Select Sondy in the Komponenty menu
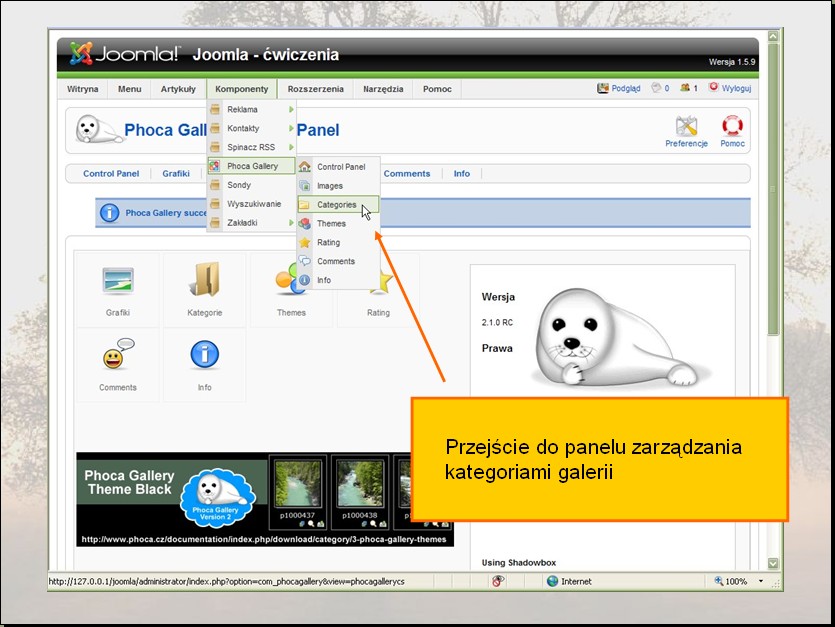This screenshot has height=627, width=835. click(x=251, y=185)
